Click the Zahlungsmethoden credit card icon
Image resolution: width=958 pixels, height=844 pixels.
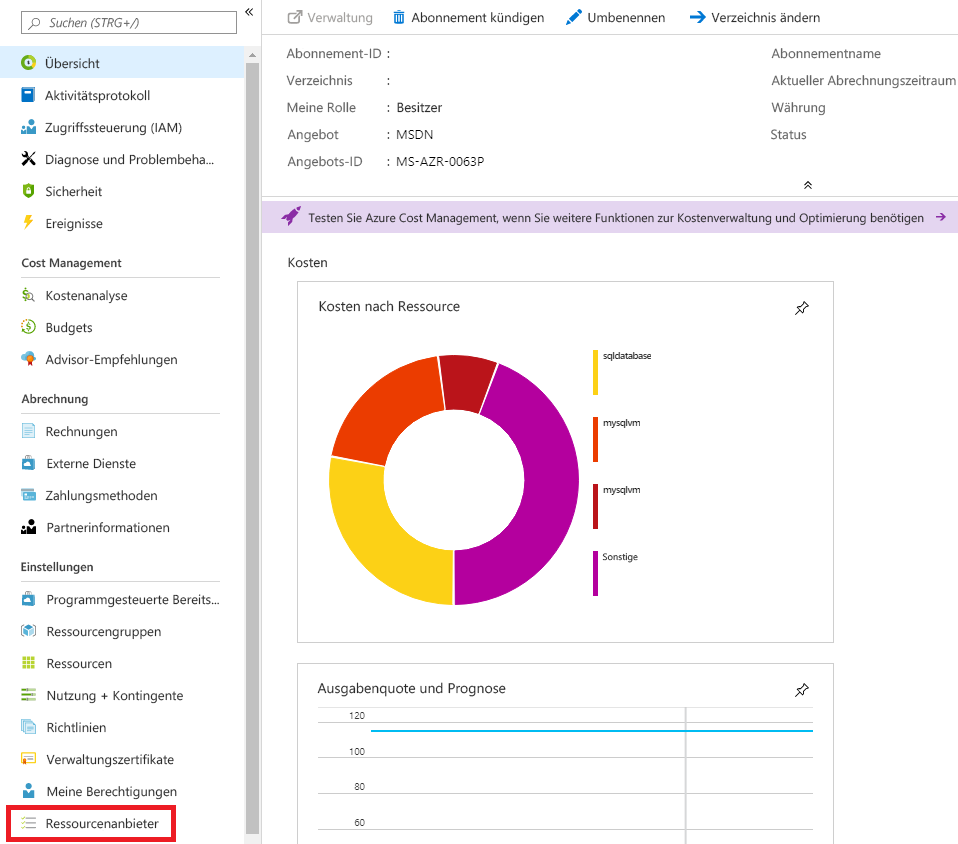coord(27,495)
